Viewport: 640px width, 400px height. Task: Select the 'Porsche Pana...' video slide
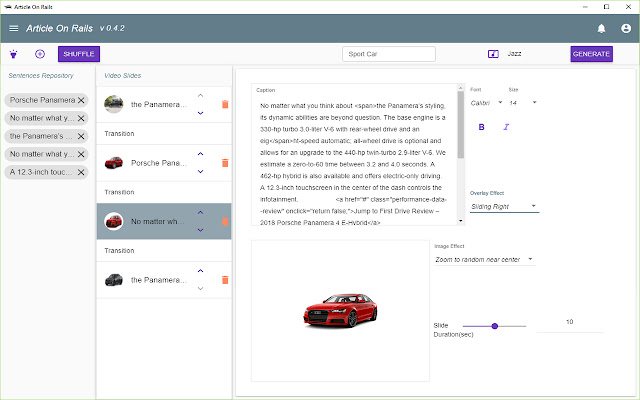[x=164, y=163]
